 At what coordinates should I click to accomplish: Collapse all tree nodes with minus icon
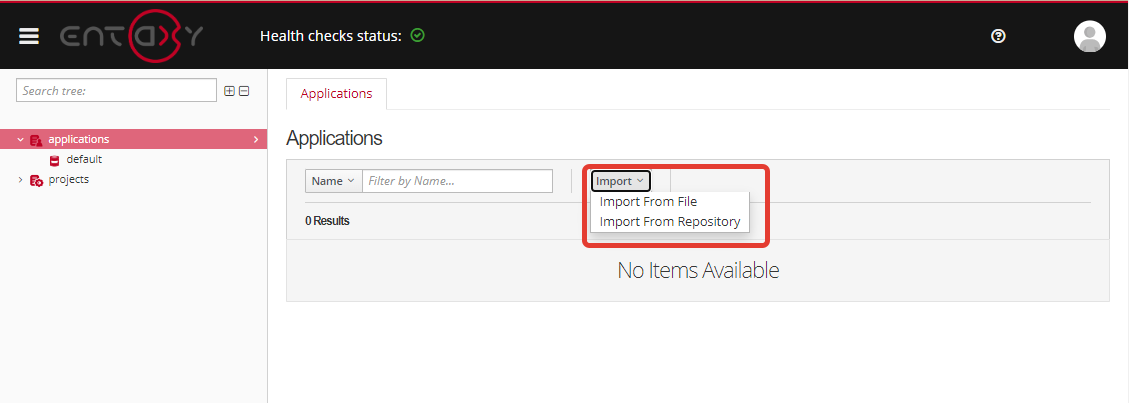point(244,91)
